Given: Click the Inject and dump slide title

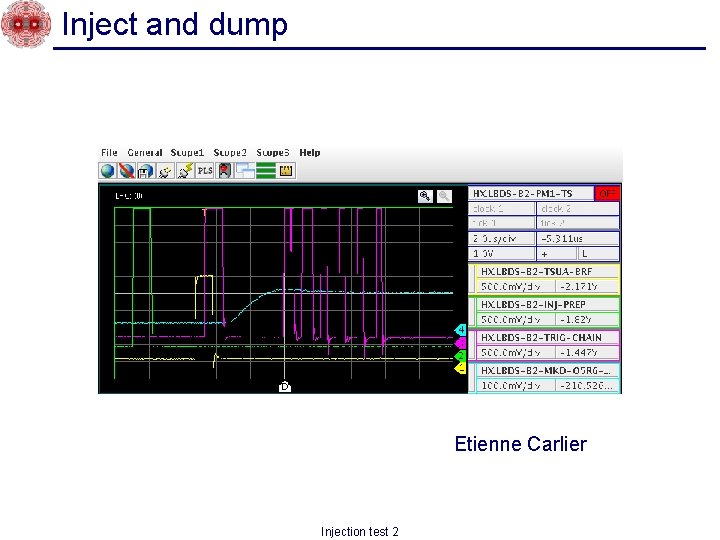Looking at the screenshot, I should pos(174,24).
